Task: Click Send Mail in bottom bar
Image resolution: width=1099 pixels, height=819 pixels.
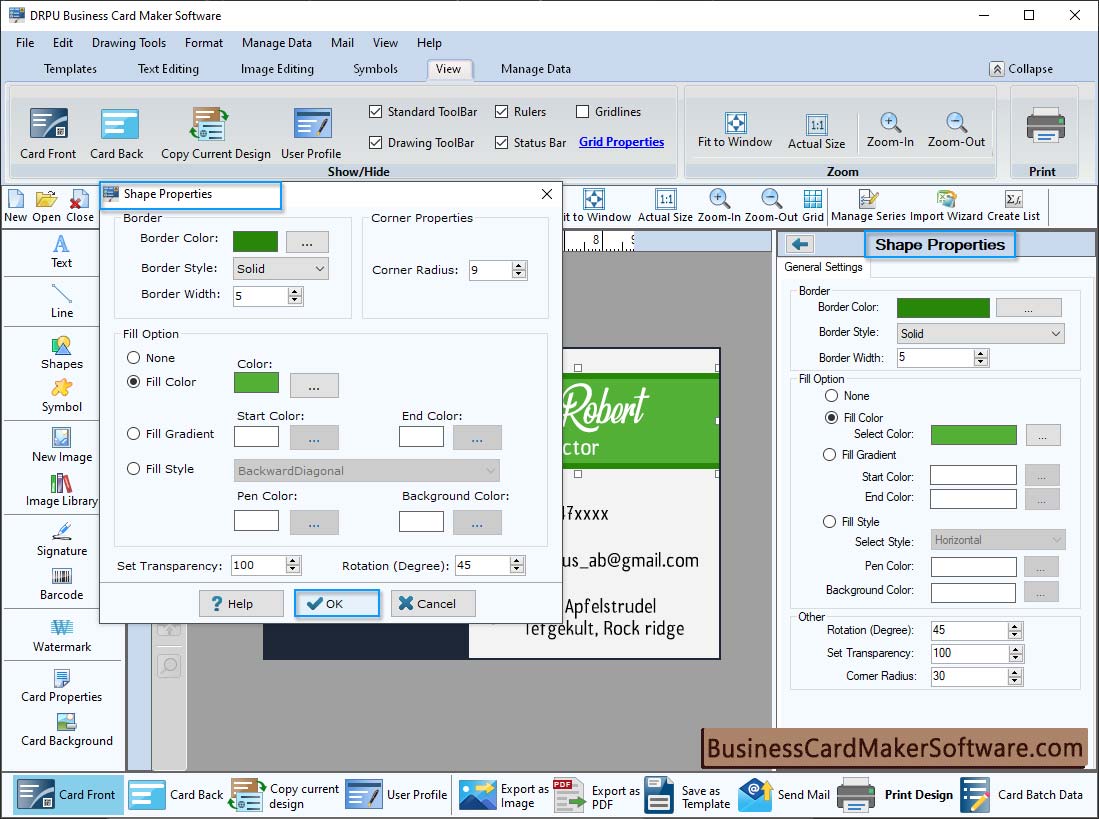Action: tap(784, 794)
